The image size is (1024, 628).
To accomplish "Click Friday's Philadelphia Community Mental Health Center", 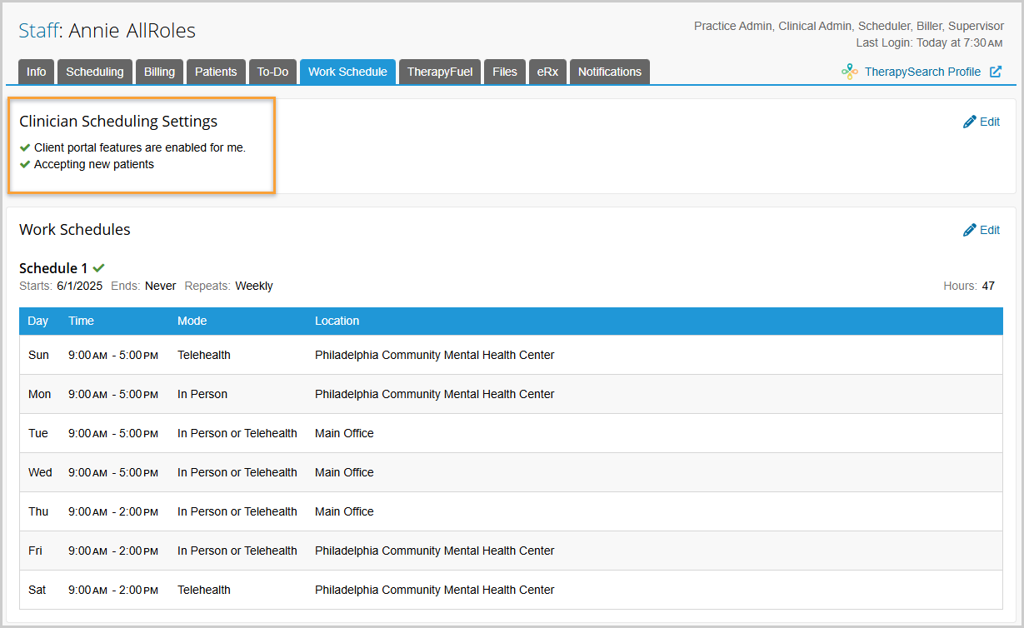I will point(434,551).
